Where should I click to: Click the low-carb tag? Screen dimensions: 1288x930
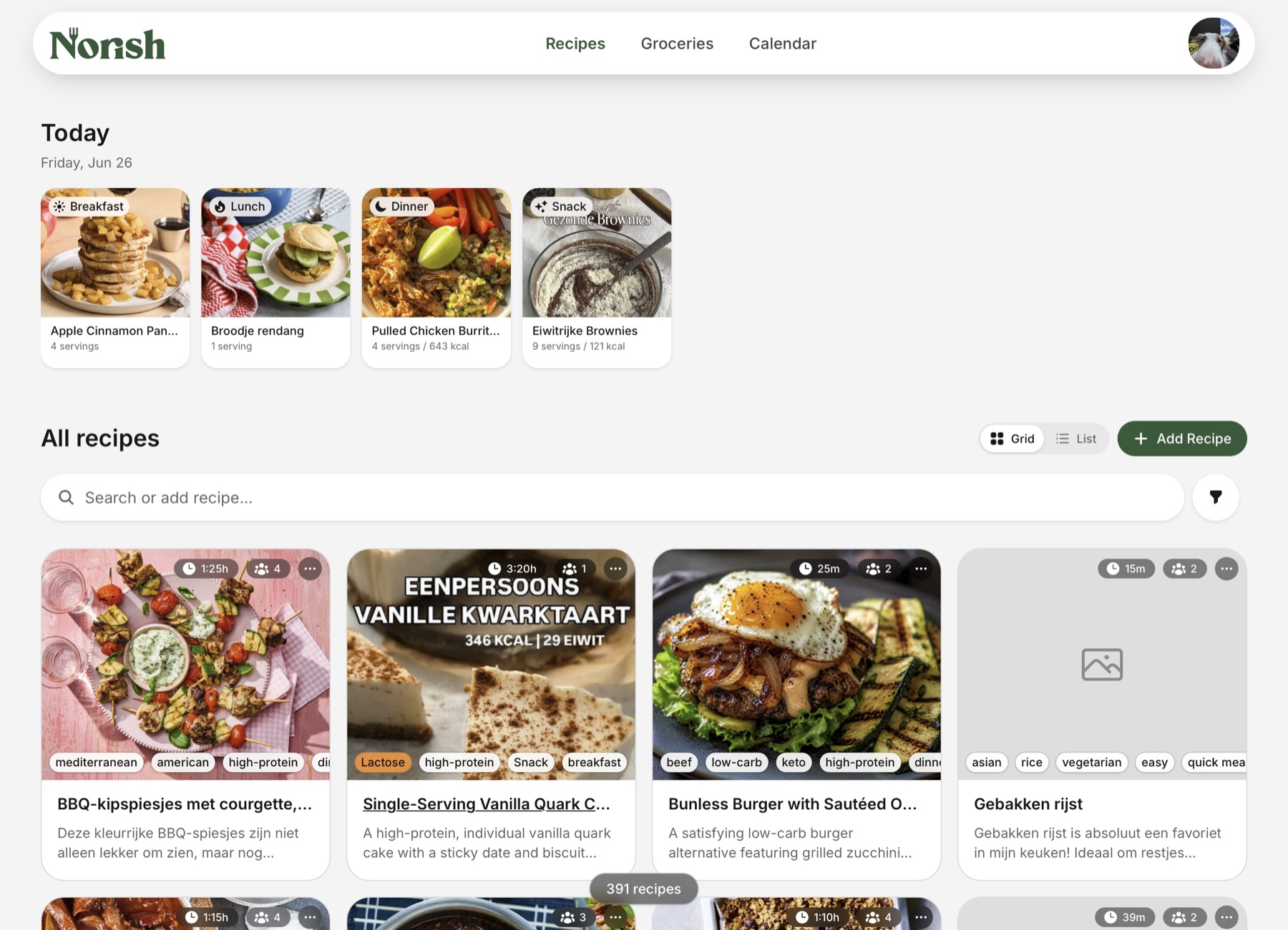pyautogui.click(x=736, y=763)
